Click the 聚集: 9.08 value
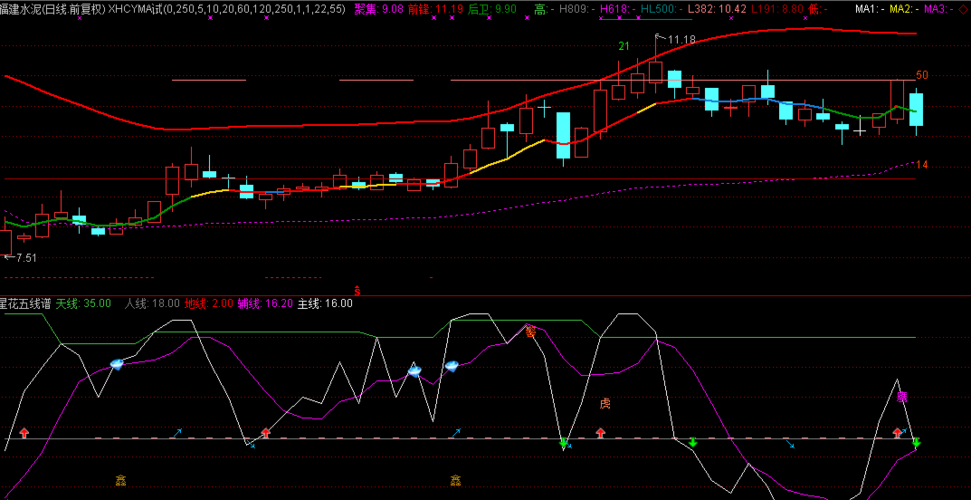The image size is (971, 500). [x=378, y=9]
